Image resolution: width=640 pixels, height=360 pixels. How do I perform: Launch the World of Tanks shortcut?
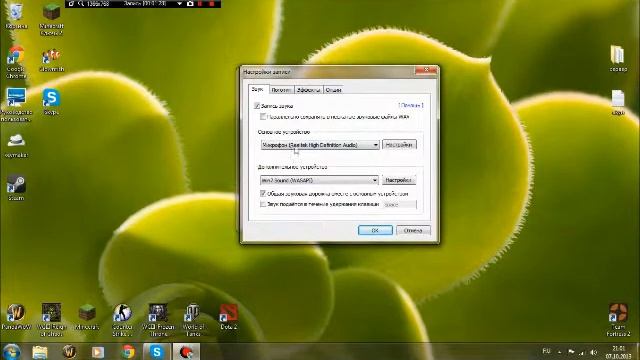pos(193,320)
